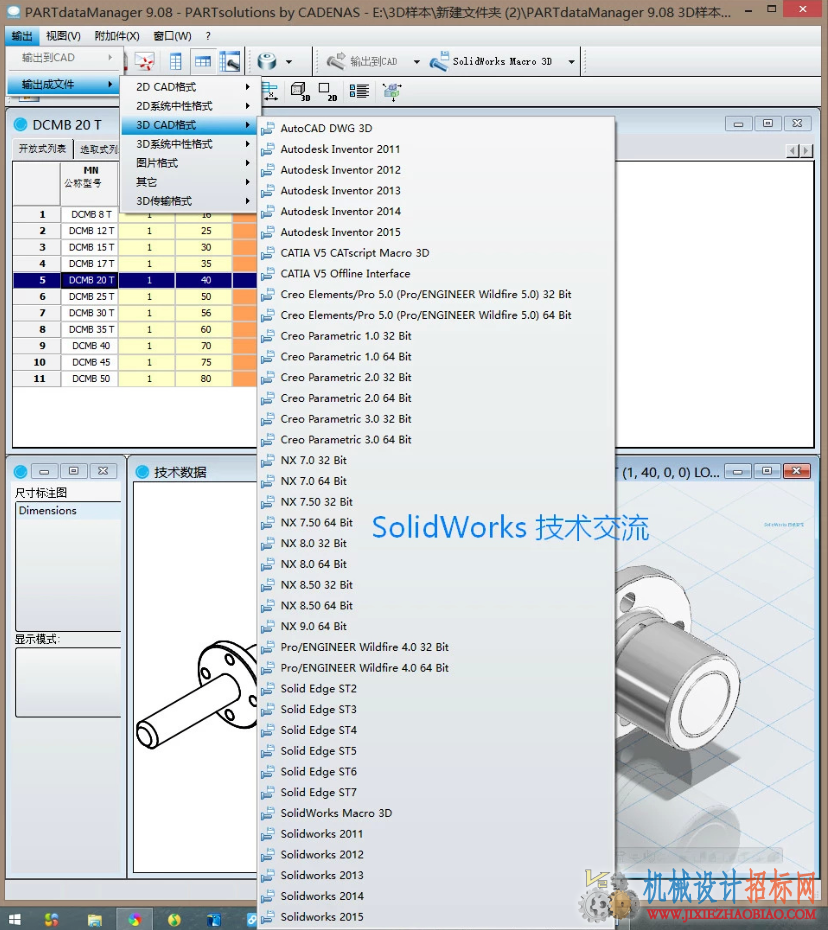Open dropdown arrow beside SolidWorks Macro 3D
828x930 pixels.
[571, 62]
